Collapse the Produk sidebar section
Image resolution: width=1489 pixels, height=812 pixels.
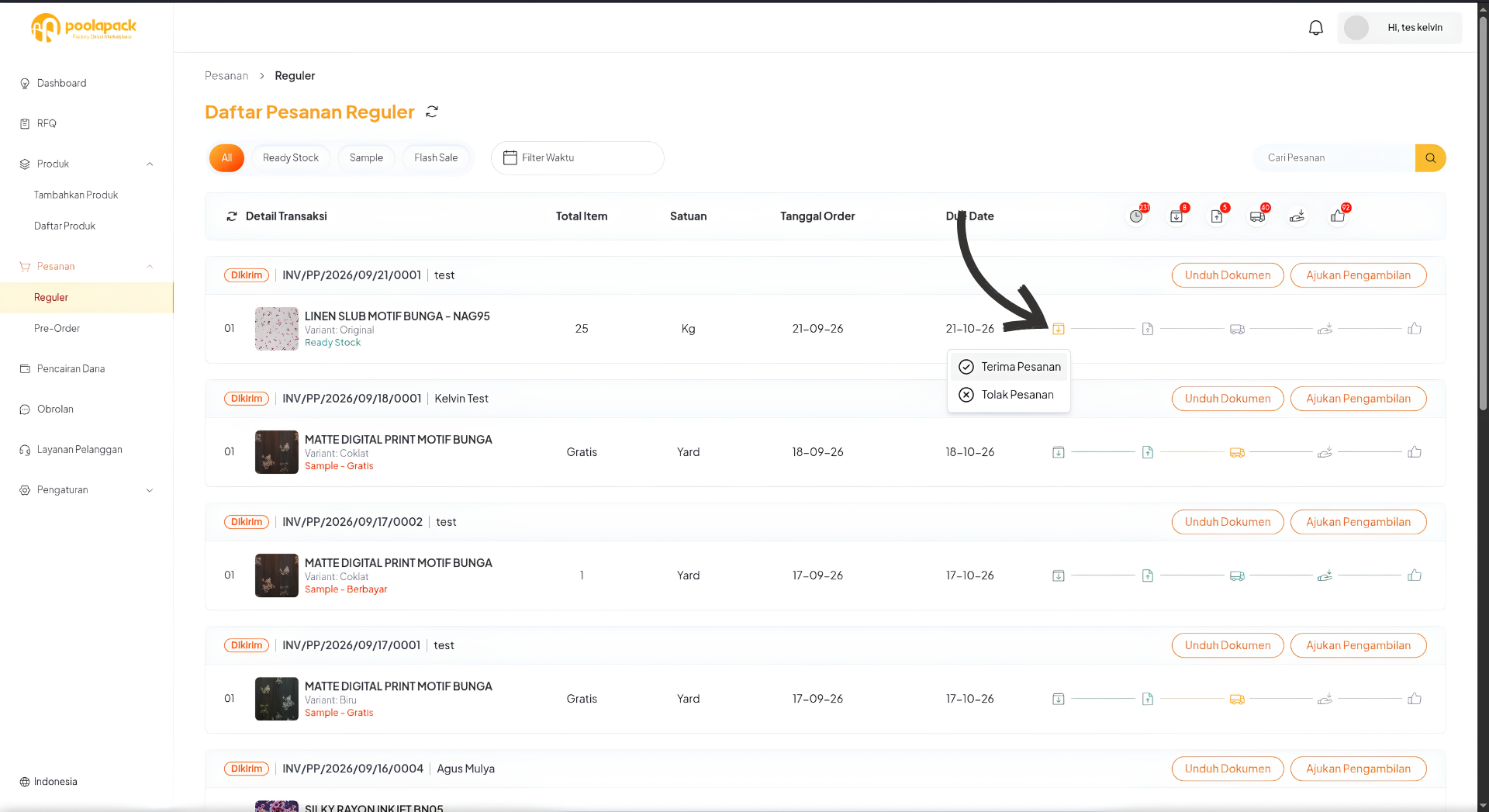point(150,164)
